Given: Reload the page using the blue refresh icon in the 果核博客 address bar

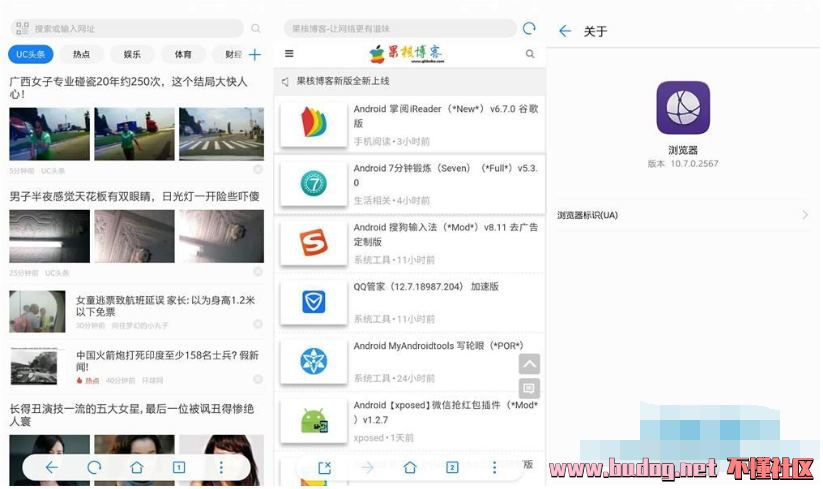Looking at the screenshot, I should tap(529, 29).
